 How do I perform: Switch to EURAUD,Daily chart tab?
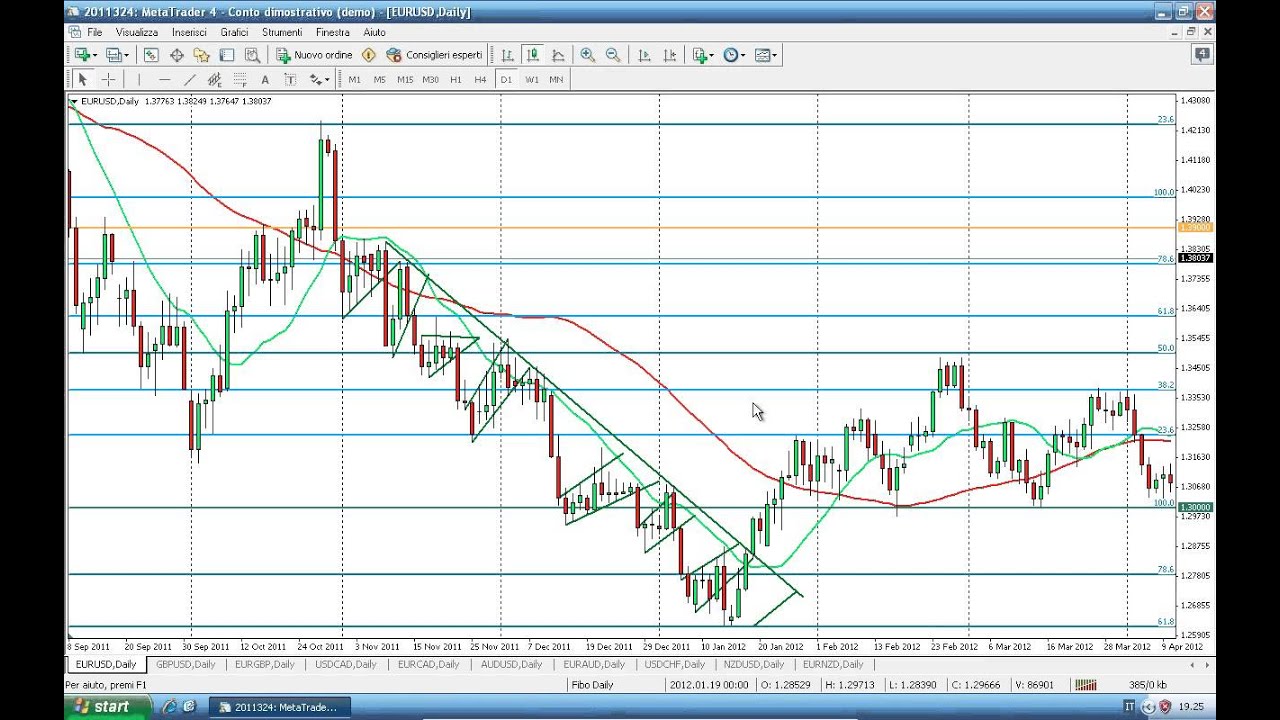click(594, 664)
